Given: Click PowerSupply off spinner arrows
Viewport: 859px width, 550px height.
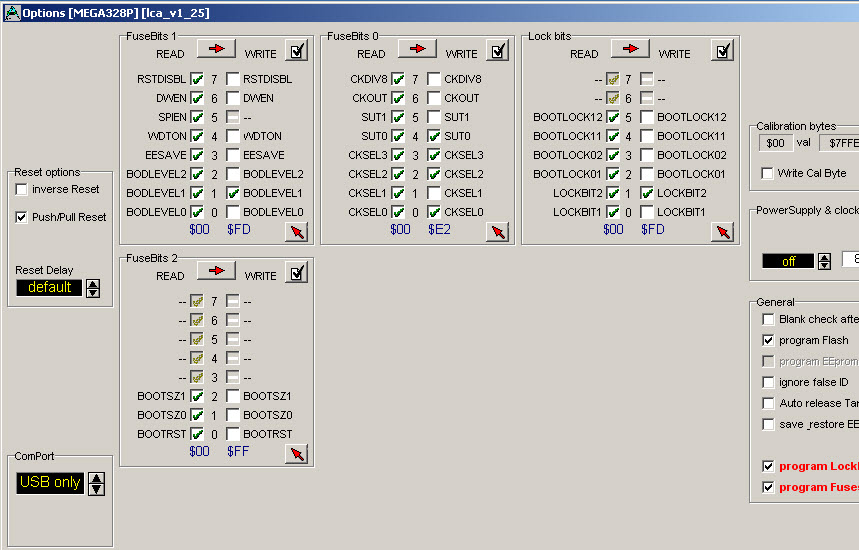Looking at the screenshot, I should pos(824,261).
